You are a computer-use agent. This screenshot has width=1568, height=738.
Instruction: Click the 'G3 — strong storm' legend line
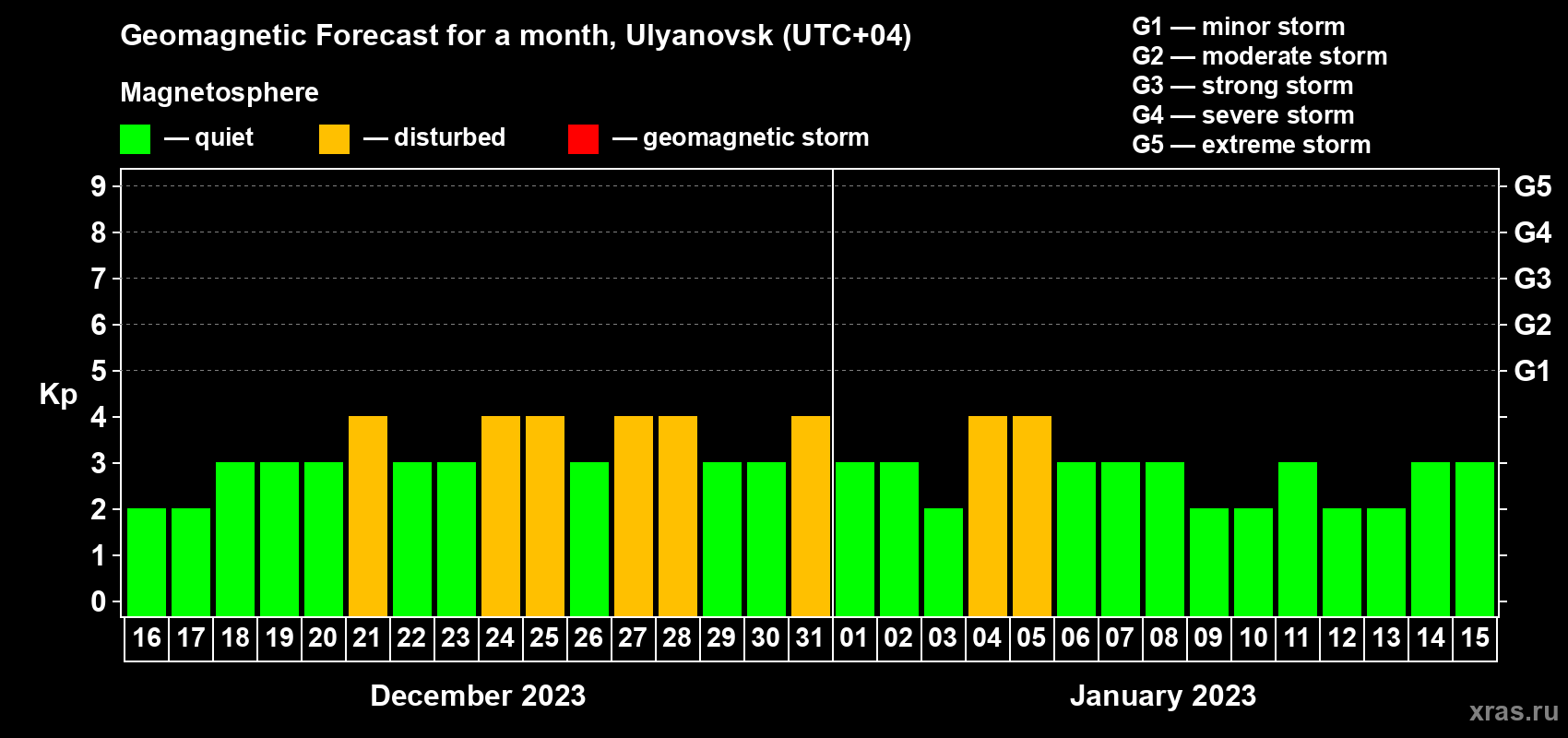click(x=1242, y=86)
